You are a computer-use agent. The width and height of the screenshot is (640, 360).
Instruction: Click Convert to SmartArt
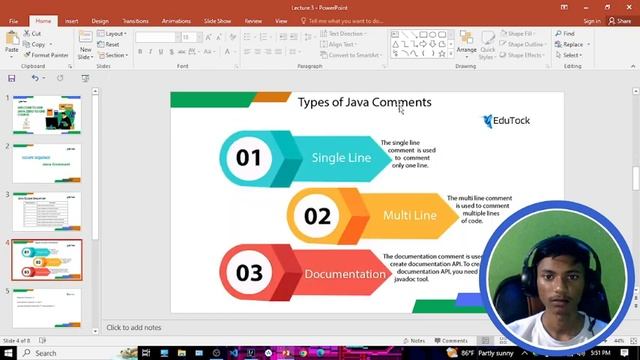pos(351,55)
